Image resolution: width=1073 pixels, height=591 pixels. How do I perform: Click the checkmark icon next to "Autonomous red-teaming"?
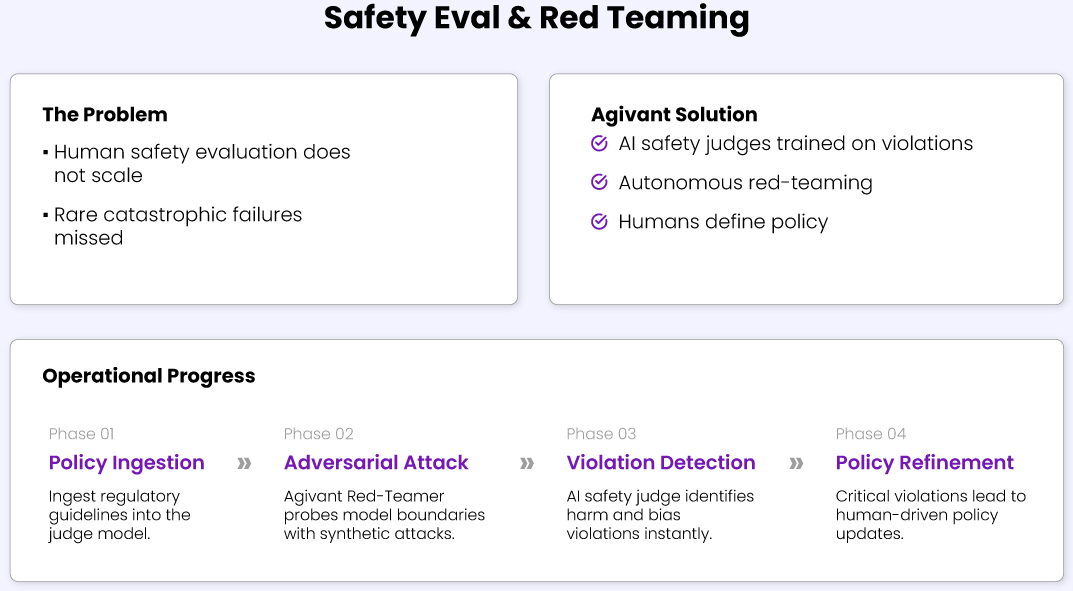(x=600, y=183)
